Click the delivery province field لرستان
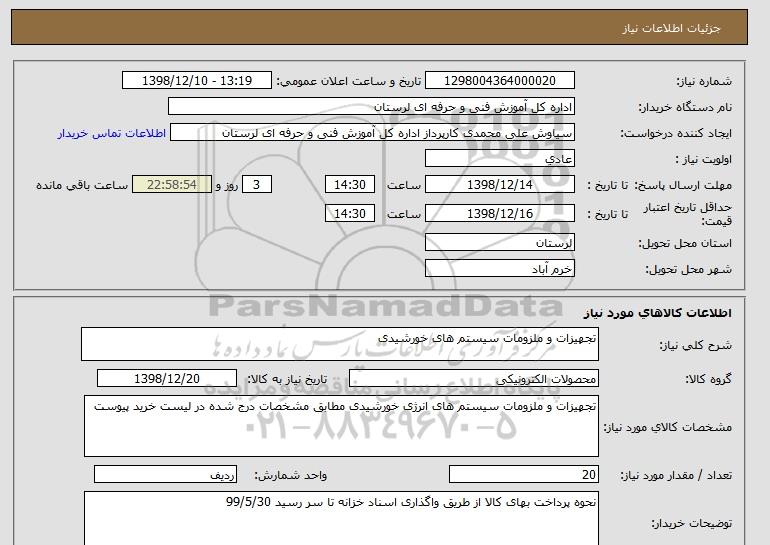This screenshot has height=545, width=770. coord(499,243)
